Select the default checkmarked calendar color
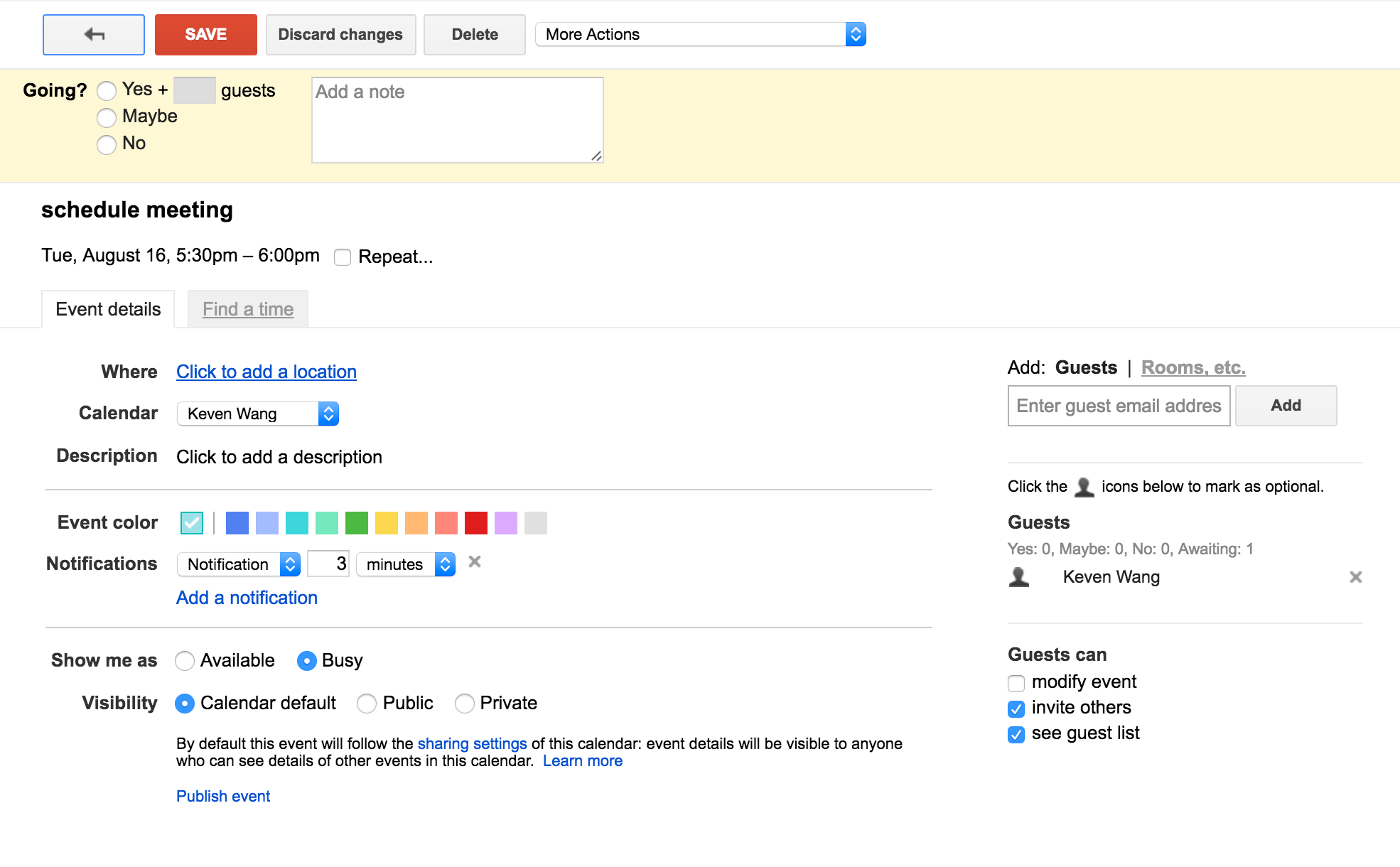The width and height of the screenshot is (1400, 867). tap(192, 523)
